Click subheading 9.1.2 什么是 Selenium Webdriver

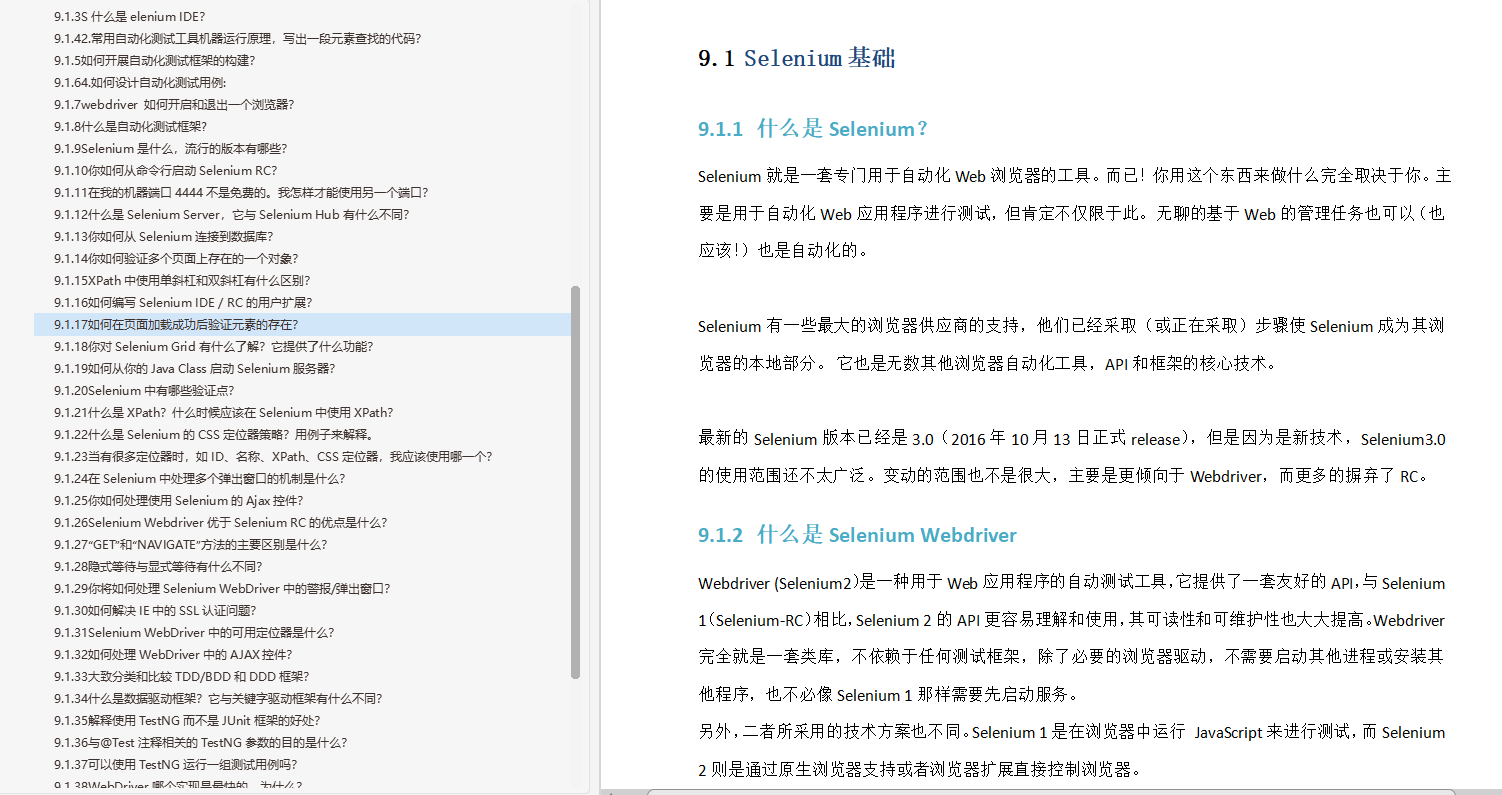tap(857, 535)
